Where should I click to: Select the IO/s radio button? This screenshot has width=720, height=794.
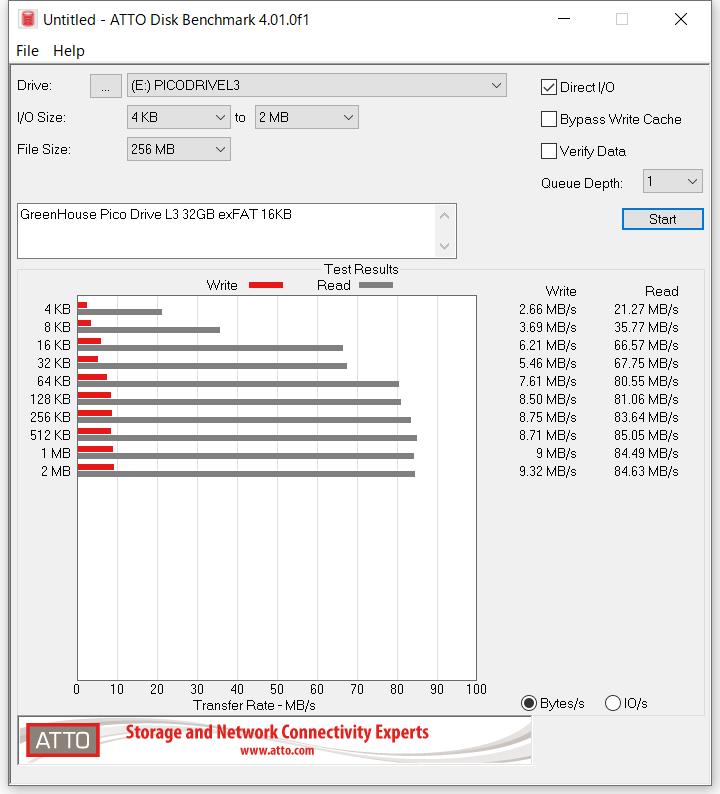click(x=613, y=703)
